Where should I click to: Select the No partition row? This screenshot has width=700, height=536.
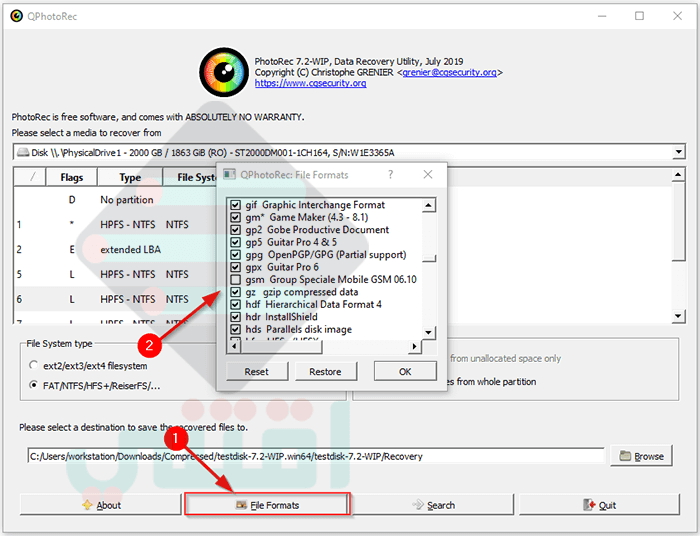pos(115,199)
